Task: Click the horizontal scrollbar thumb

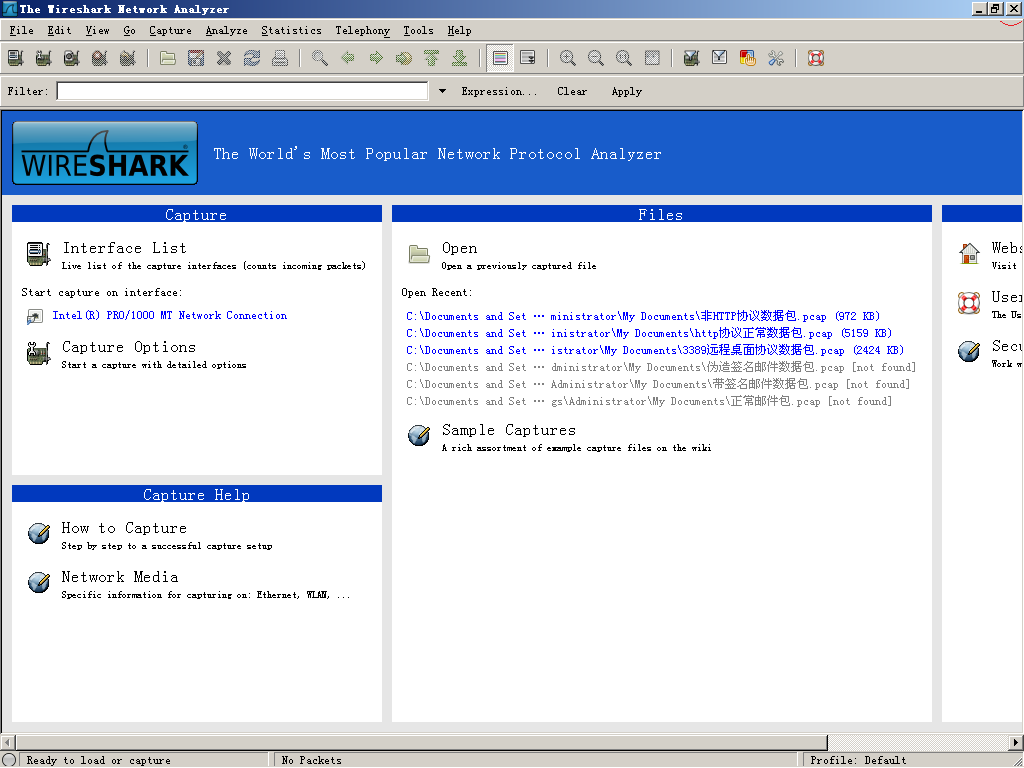Action: [421, 743]
